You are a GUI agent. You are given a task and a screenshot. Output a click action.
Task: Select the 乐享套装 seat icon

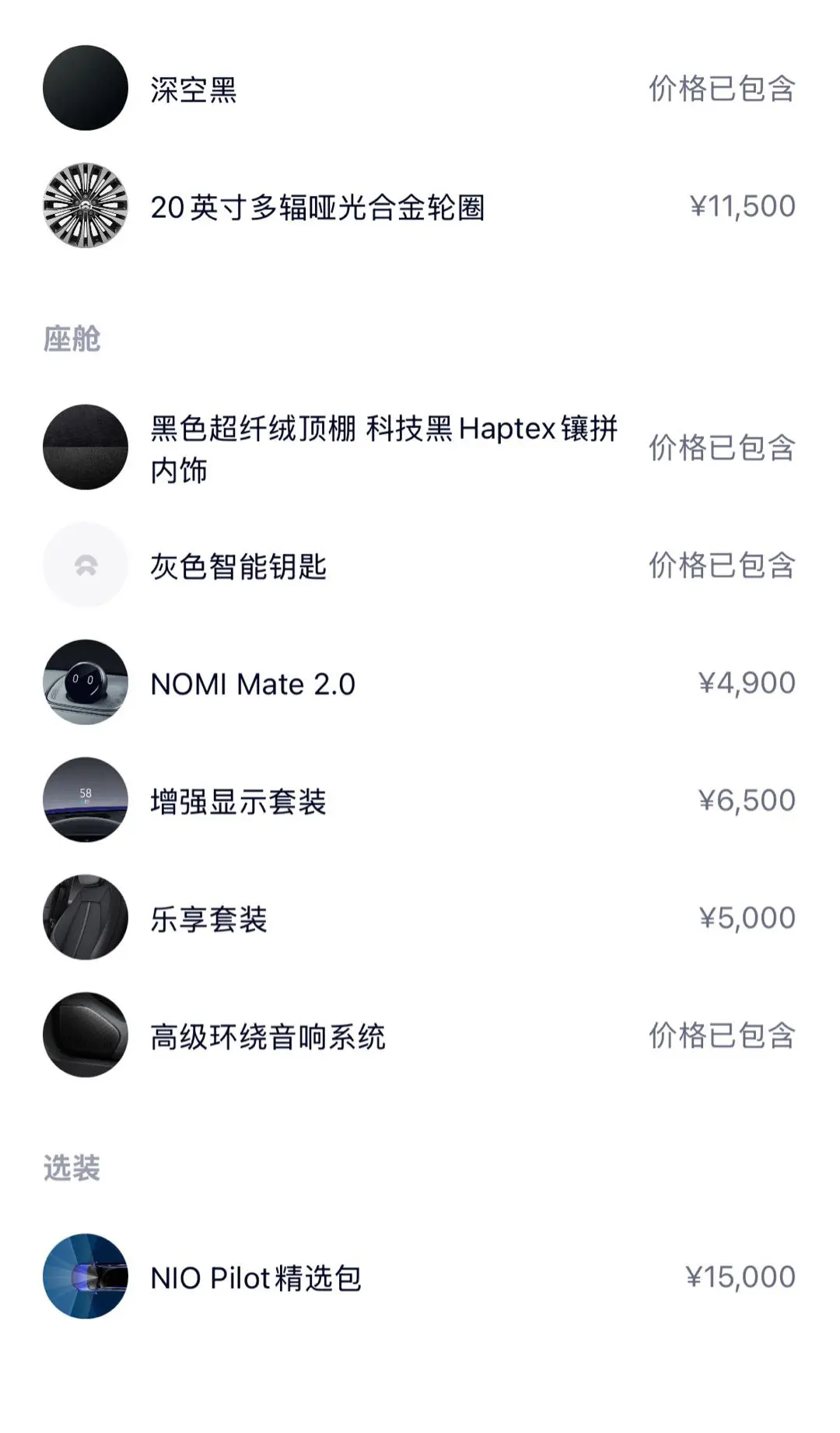pyautogui.click(x=86, y=917)
